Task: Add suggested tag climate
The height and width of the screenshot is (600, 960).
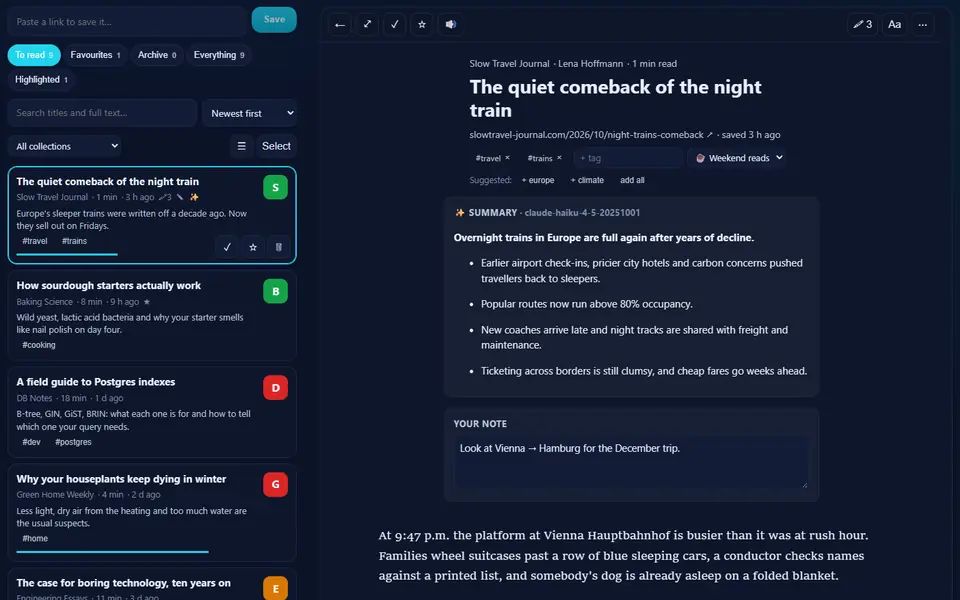Action: 587,180
